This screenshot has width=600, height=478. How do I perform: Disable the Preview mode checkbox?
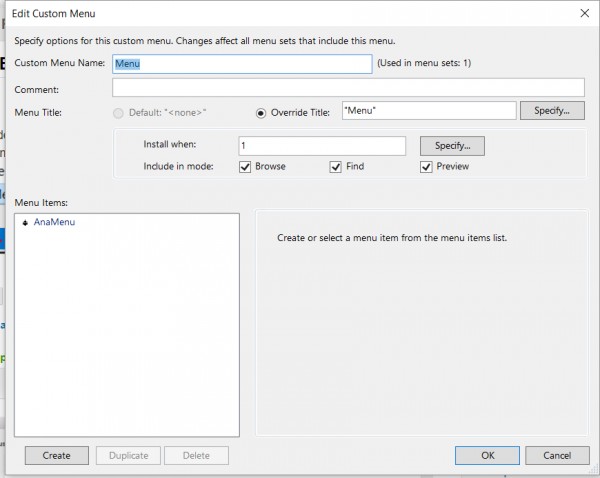[x=426, y=166]
